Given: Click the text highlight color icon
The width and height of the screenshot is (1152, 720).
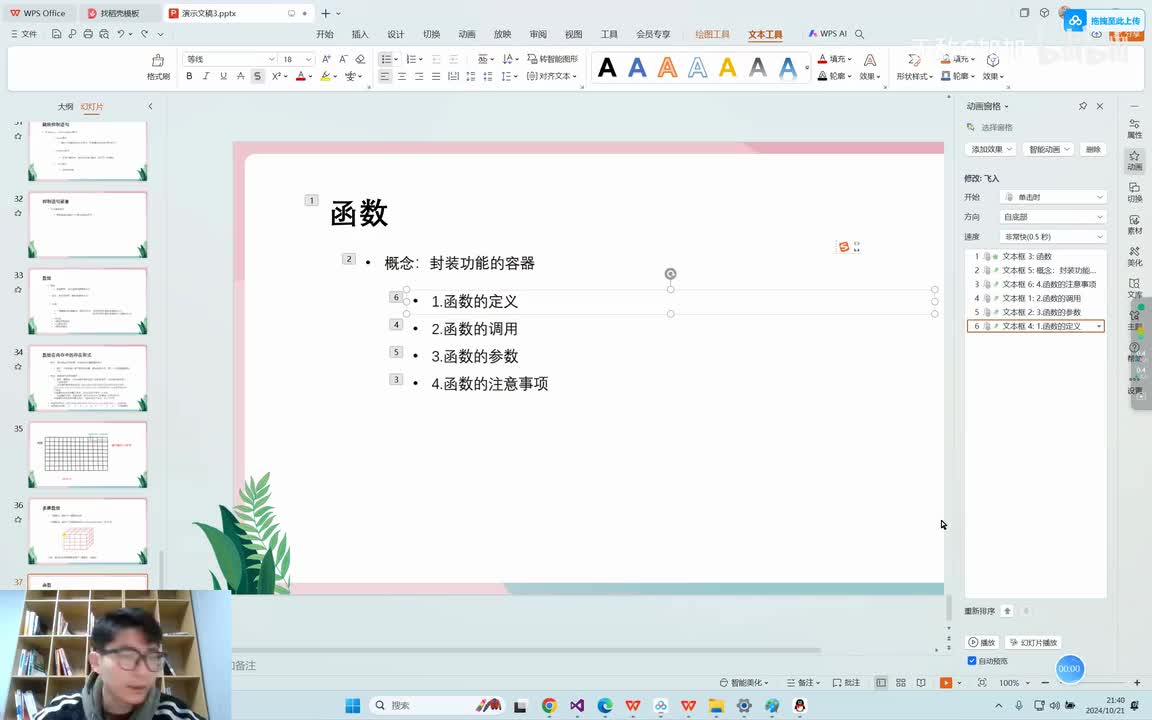Looking at the screenshot, I should (325, 76).
